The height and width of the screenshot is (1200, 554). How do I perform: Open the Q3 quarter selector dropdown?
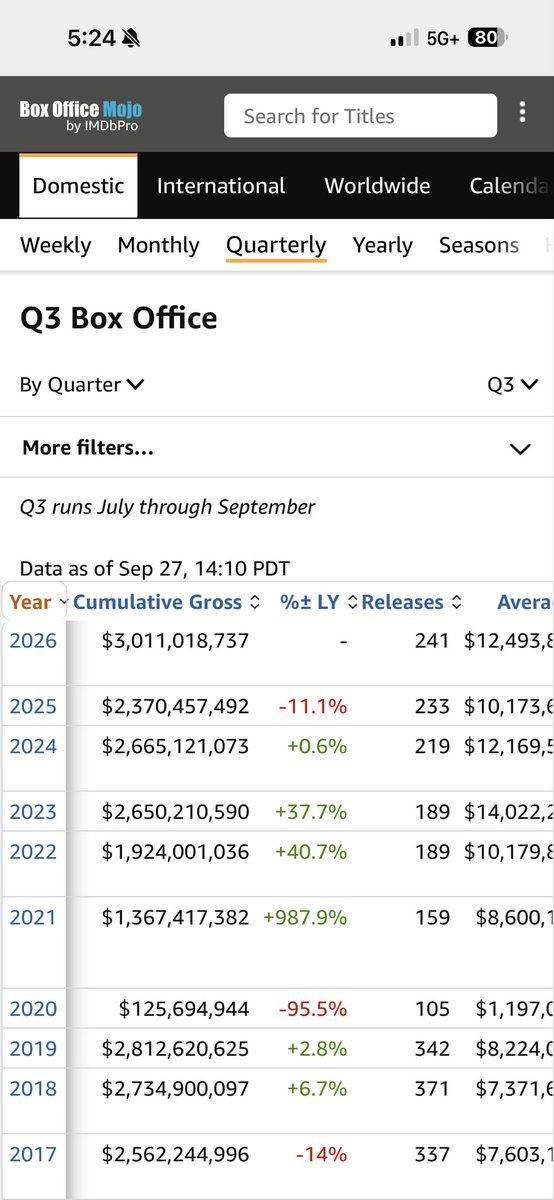point(513,384)
